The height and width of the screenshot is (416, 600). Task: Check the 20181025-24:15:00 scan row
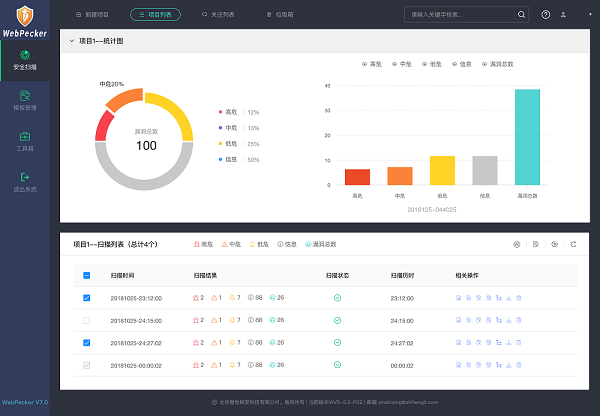coord(86,320)
